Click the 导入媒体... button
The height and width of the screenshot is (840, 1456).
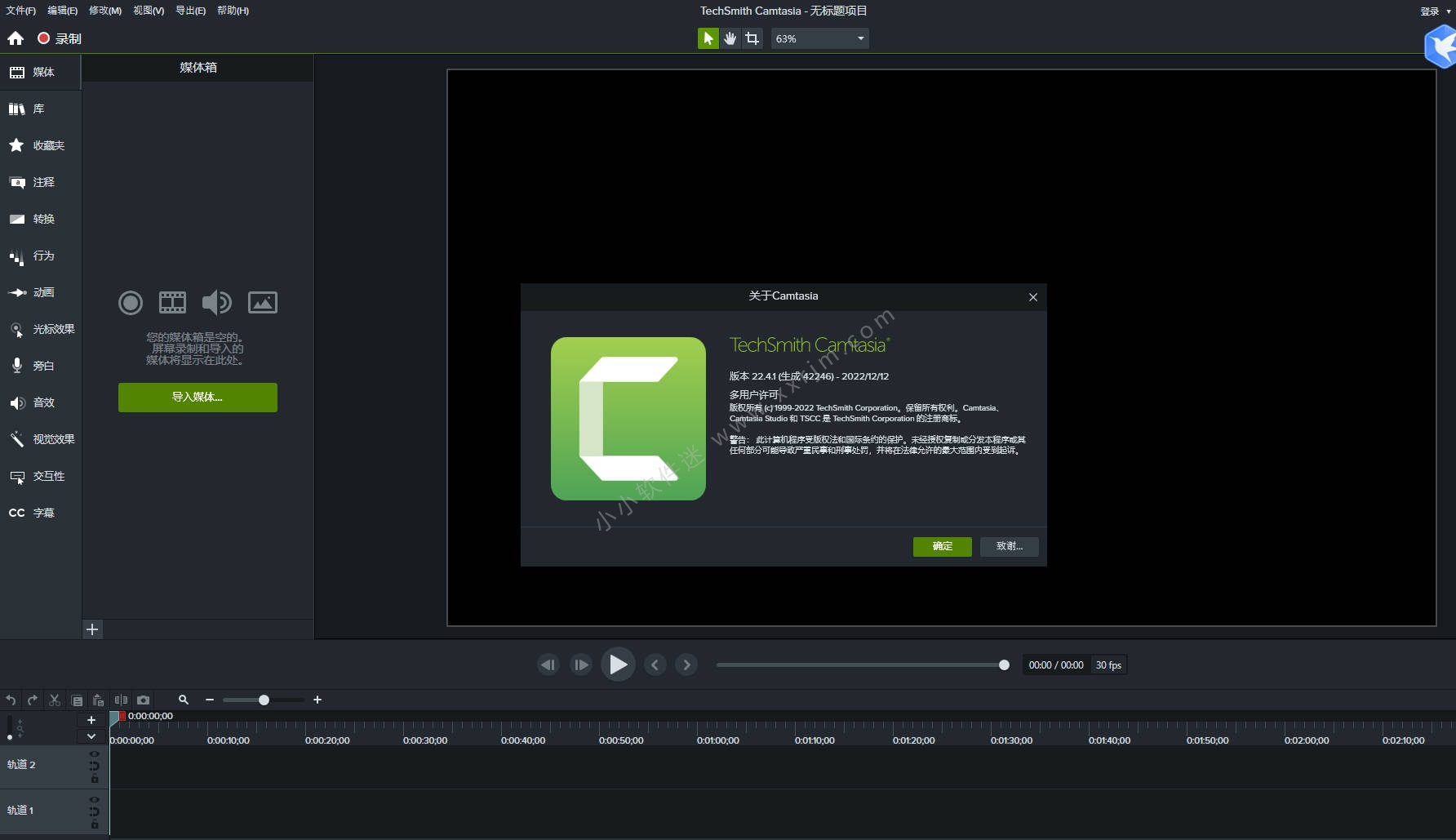(198, 398)
